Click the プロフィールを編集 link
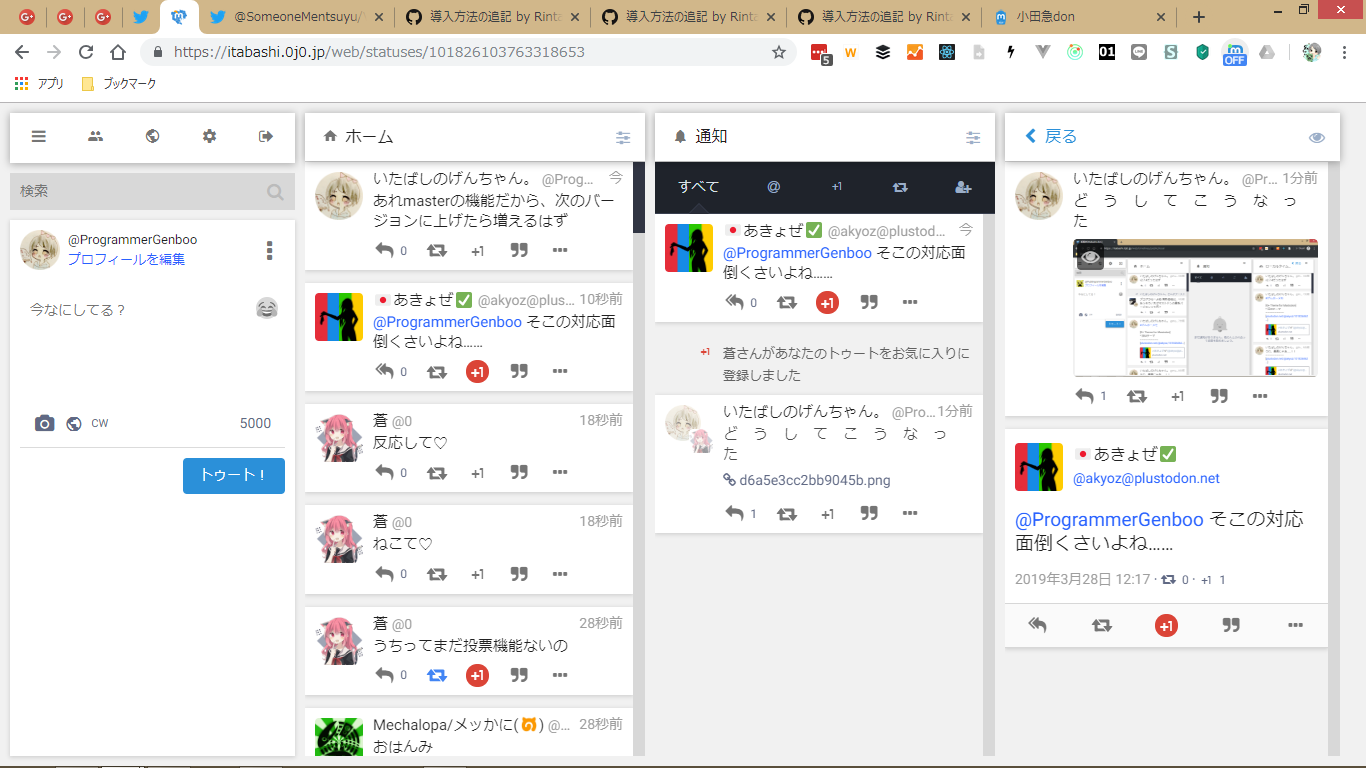Image resolution: width=1366 pixels, height=768 pixels. pos(126,259)
